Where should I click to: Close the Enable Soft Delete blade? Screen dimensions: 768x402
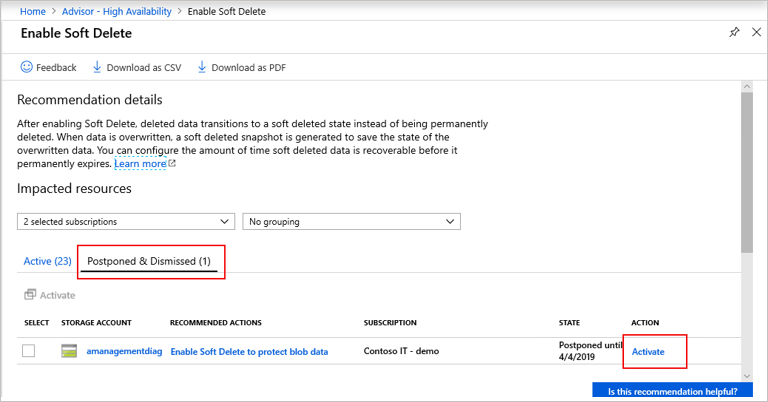[x=754, y=33]
